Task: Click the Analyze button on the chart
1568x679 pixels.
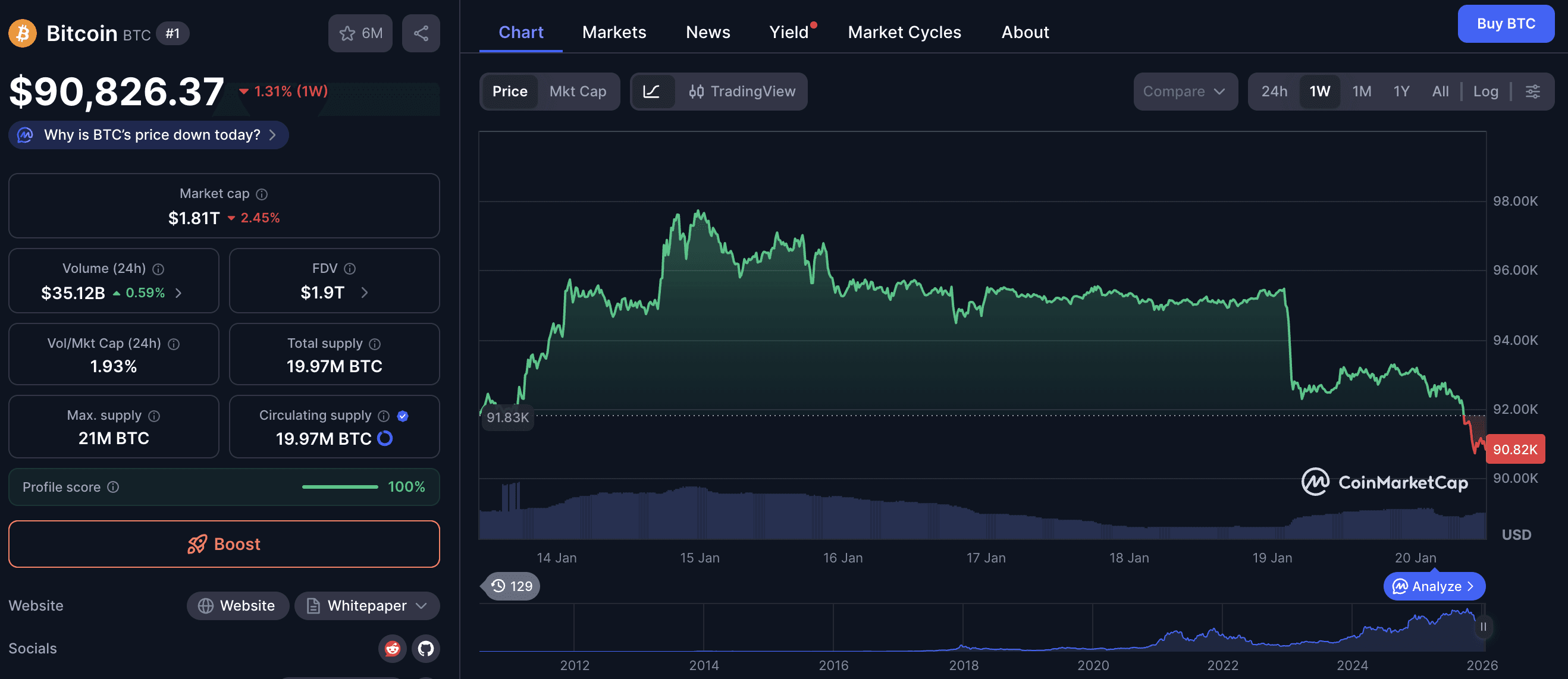Action: [x=1434, y=586]
